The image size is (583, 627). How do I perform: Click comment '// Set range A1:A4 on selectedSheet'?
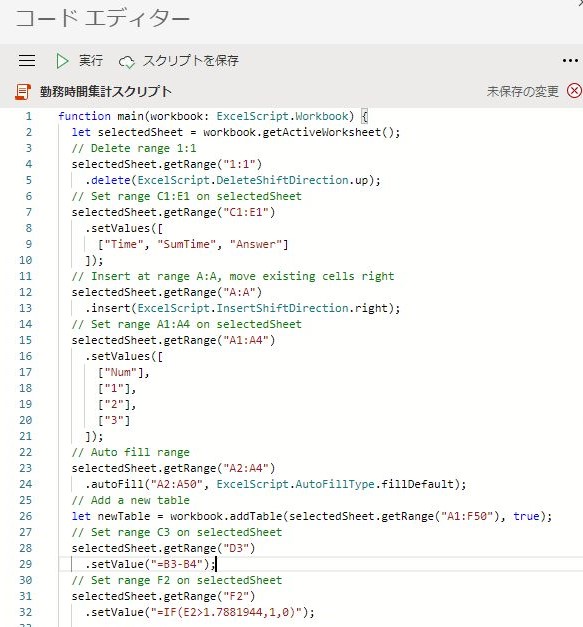[187, 324]
